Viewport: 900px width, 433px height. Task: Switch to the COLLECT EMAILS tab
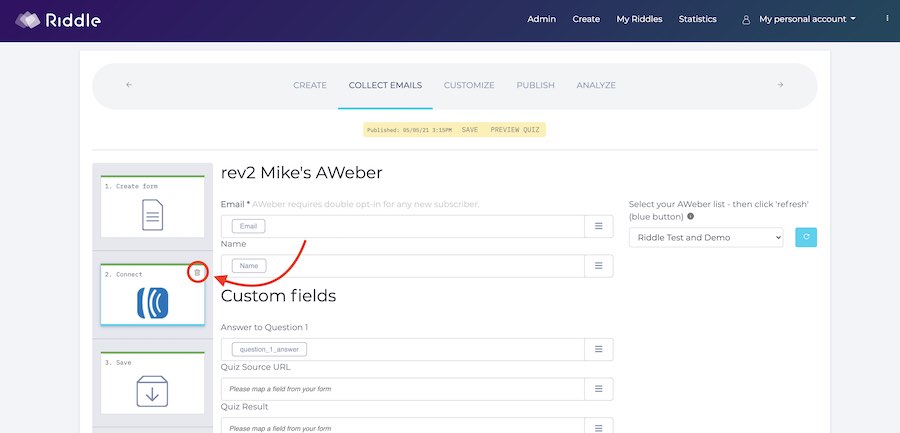tap(385, 85)
